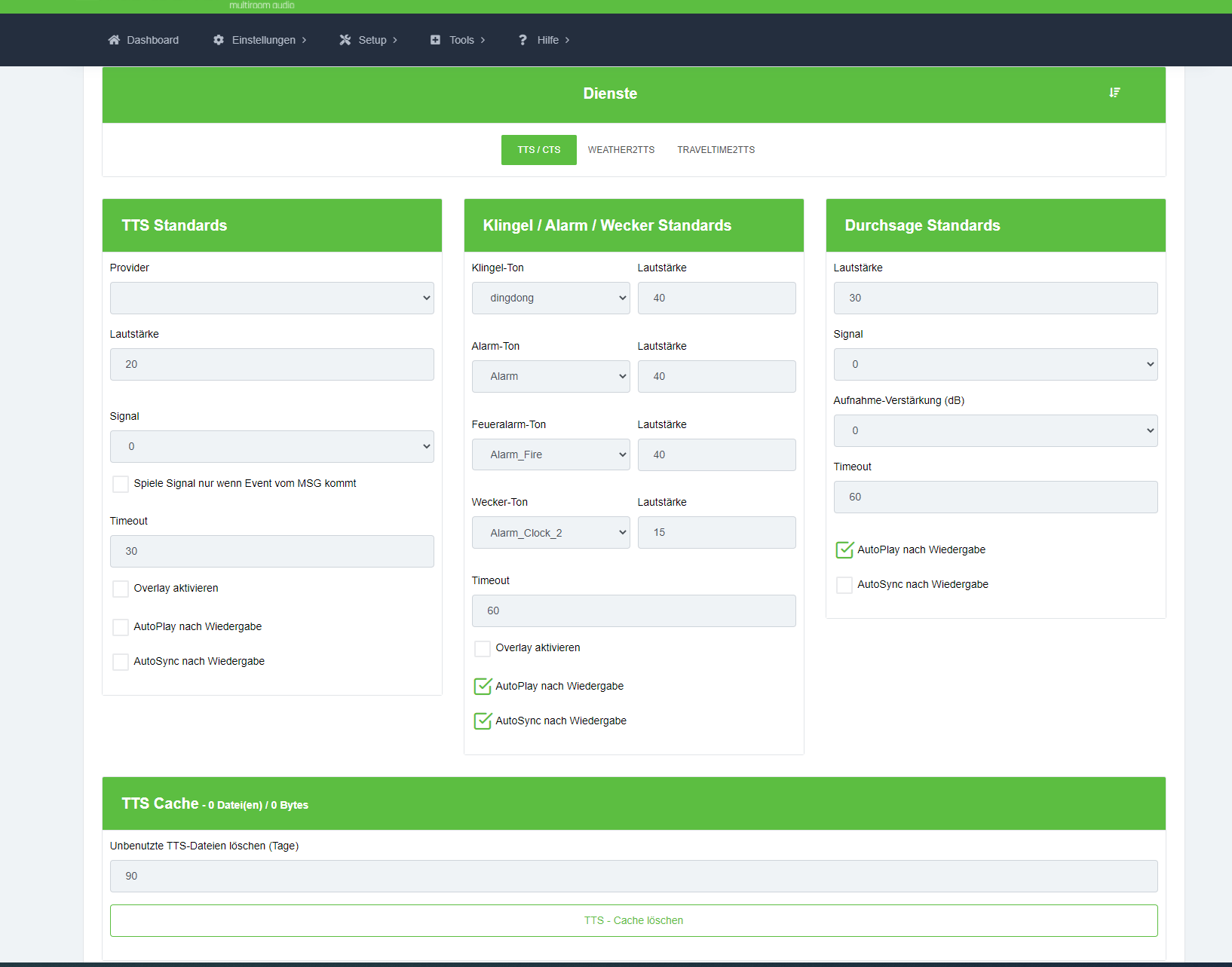The height and width of the screenshot is (967, 1232).
Task: Open the Einstellungen menu
Action: [260, 40]
